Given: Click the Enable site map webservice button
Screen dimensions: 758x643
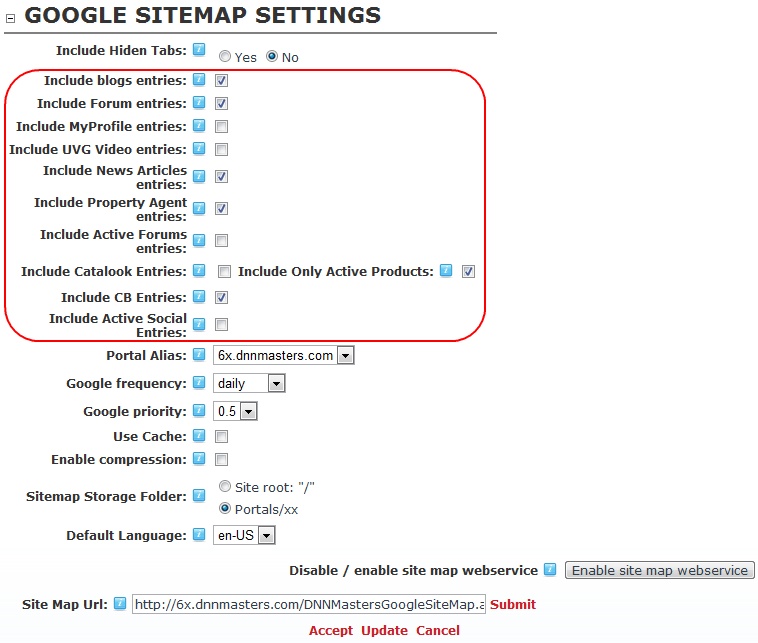Looking at the screenshot, I should (659, 570).
